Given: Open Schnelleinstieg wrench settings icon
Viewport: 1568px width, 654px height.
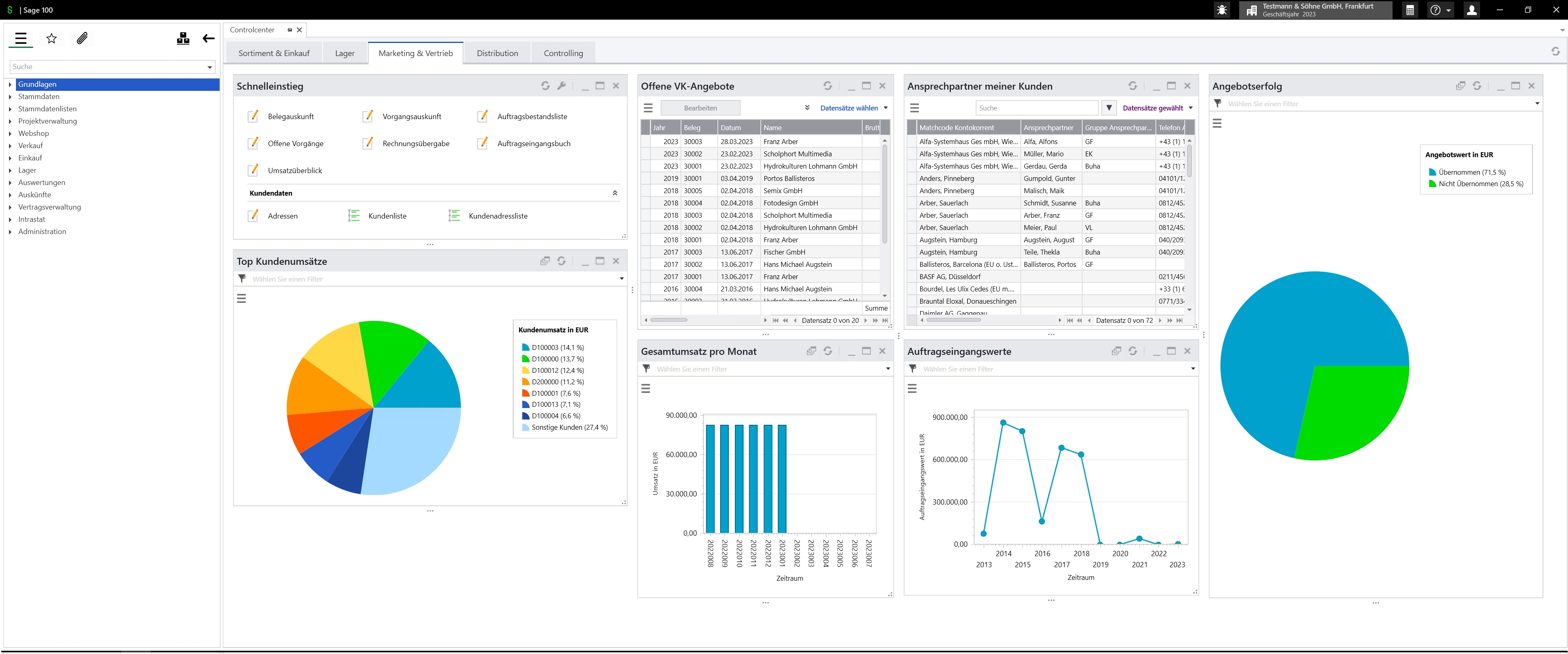Looking at the screenshot, I should point(561,86).
